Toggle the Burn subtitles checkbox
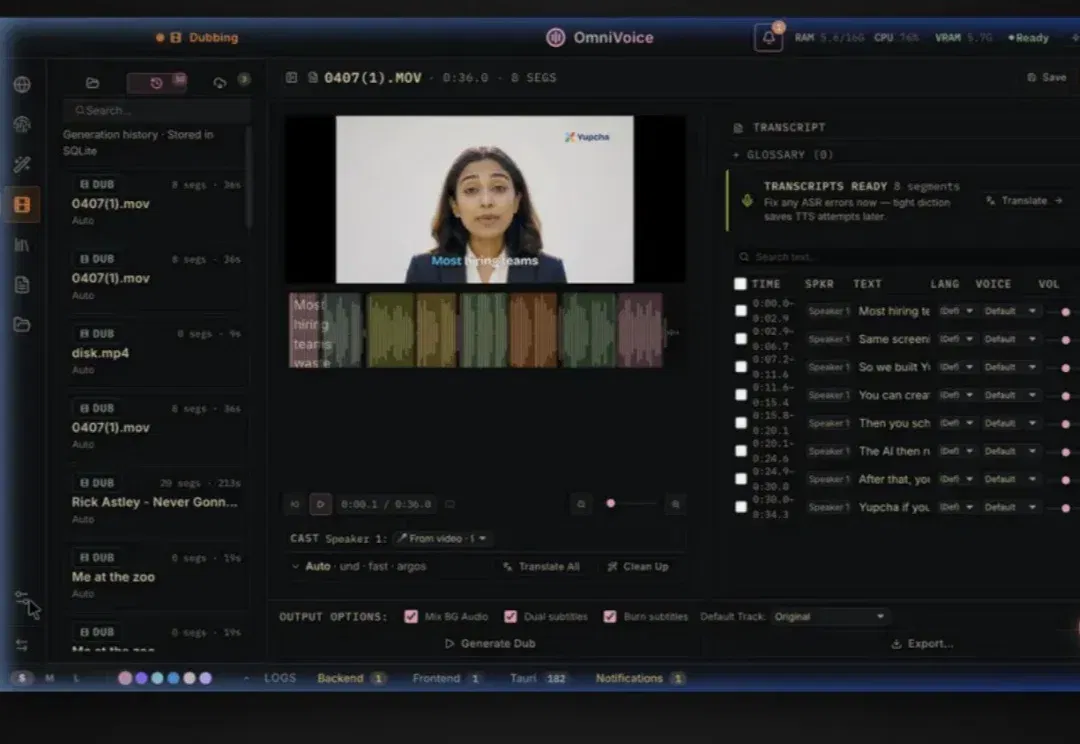 point(610,617)
